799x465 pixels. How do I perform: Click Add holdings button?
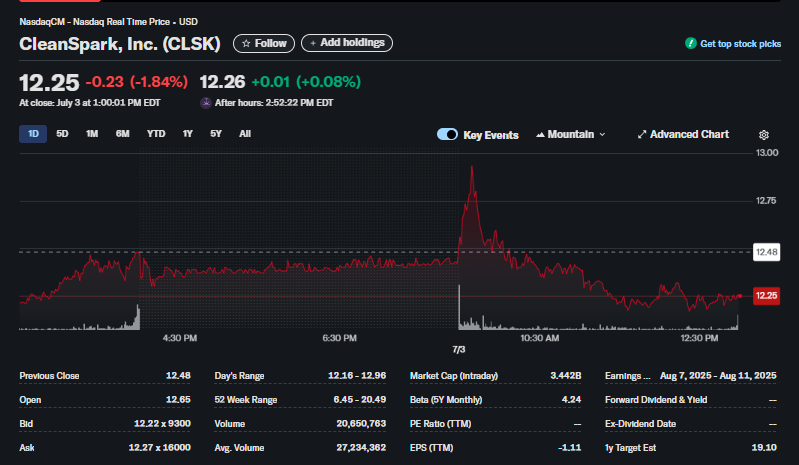pos(347,43)
